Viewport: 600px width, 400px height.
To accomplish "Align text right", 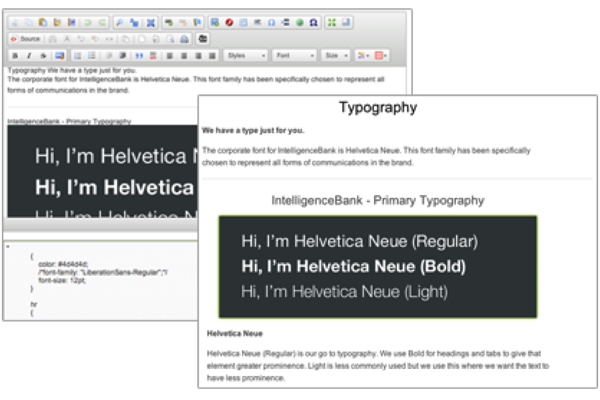I will [198, 56].
